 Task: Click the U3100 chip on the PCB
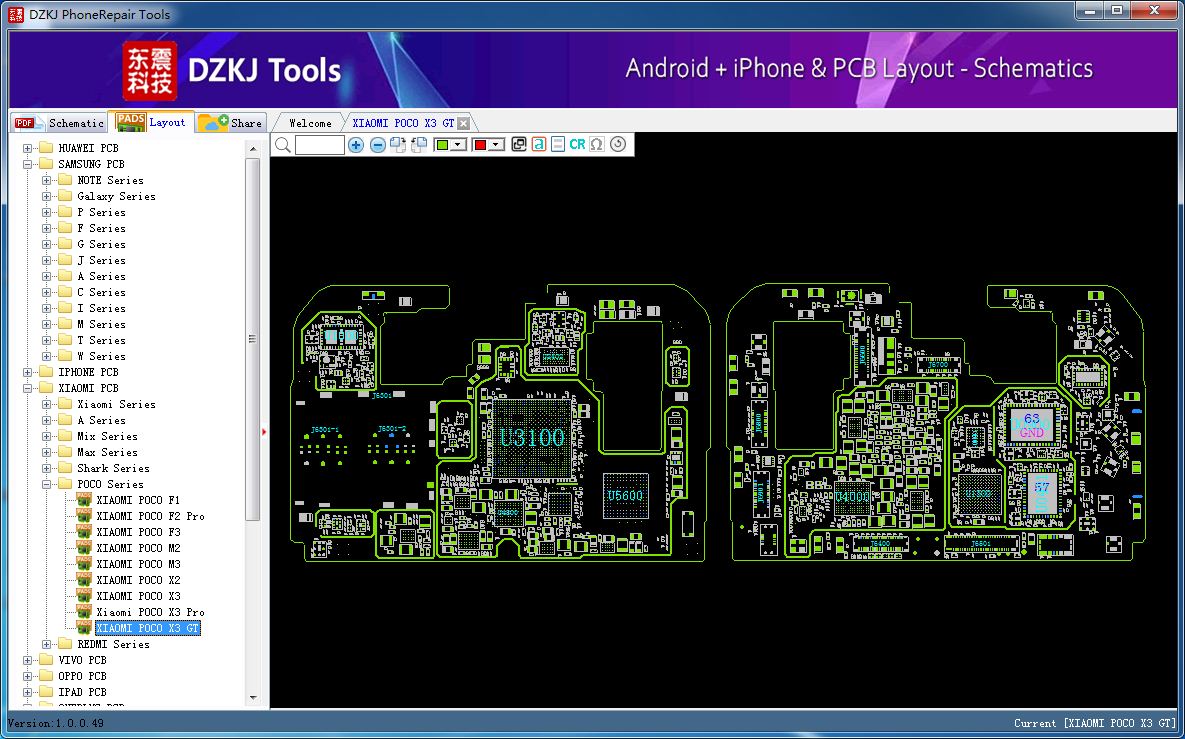(x=532, y=438)
